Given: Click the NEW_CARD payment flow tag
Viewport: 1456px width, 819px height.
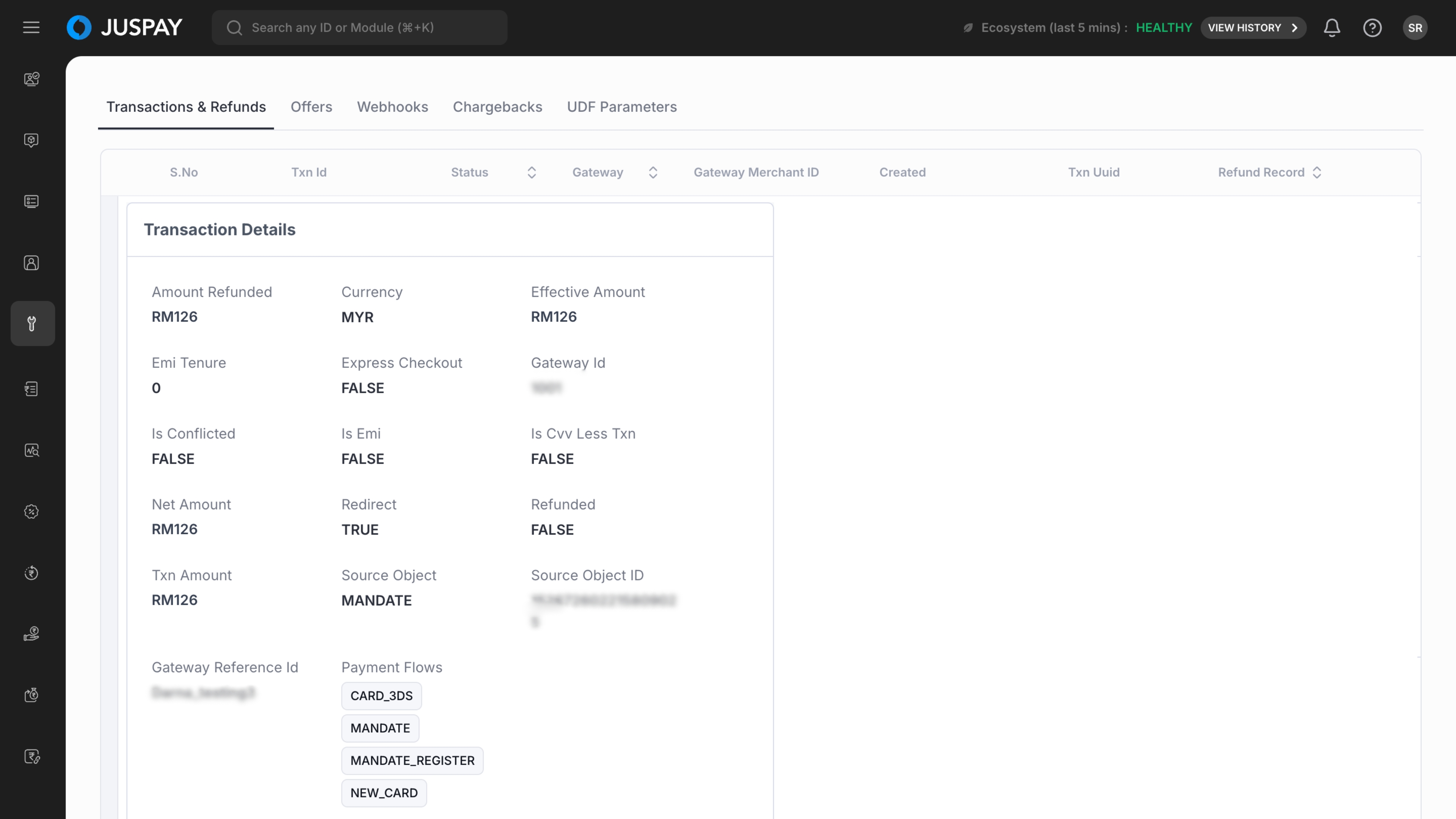Looking at the screenshot, I should 384,793.
